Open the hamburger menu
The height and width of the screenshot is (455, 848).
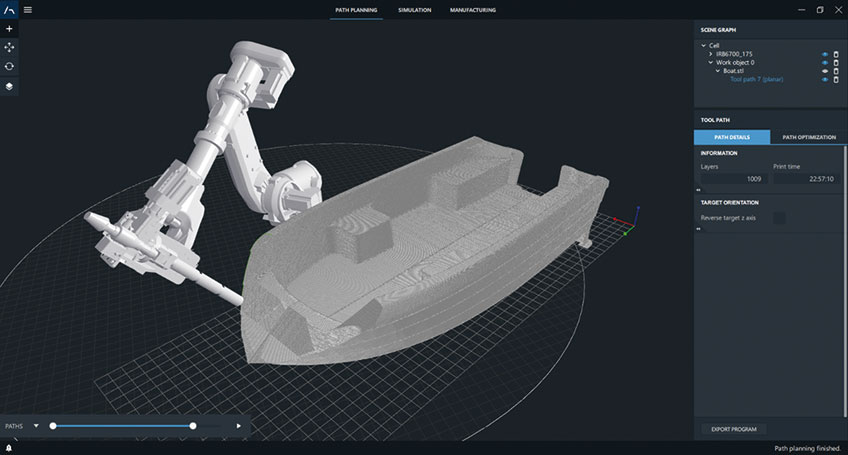pyautogui.click(x=27, y=10)
